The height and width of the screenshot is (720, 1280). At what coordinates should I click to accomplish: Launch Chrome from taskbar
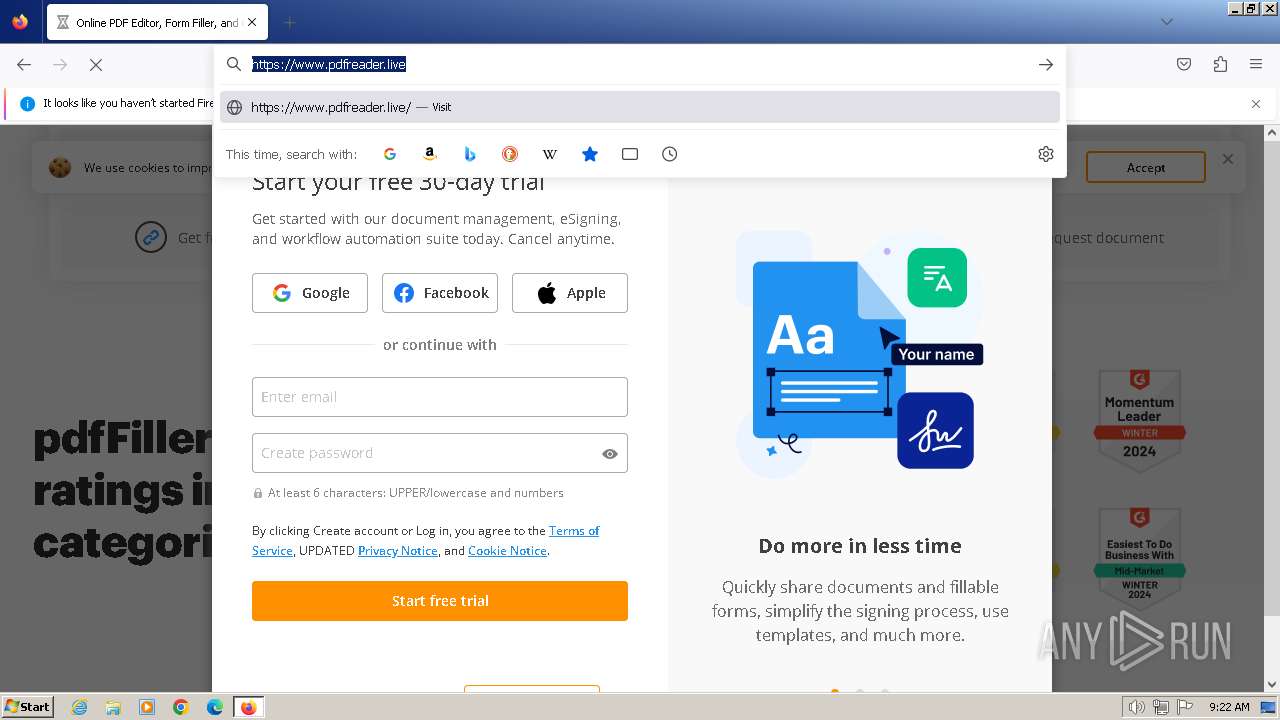[x=181, y=707]
